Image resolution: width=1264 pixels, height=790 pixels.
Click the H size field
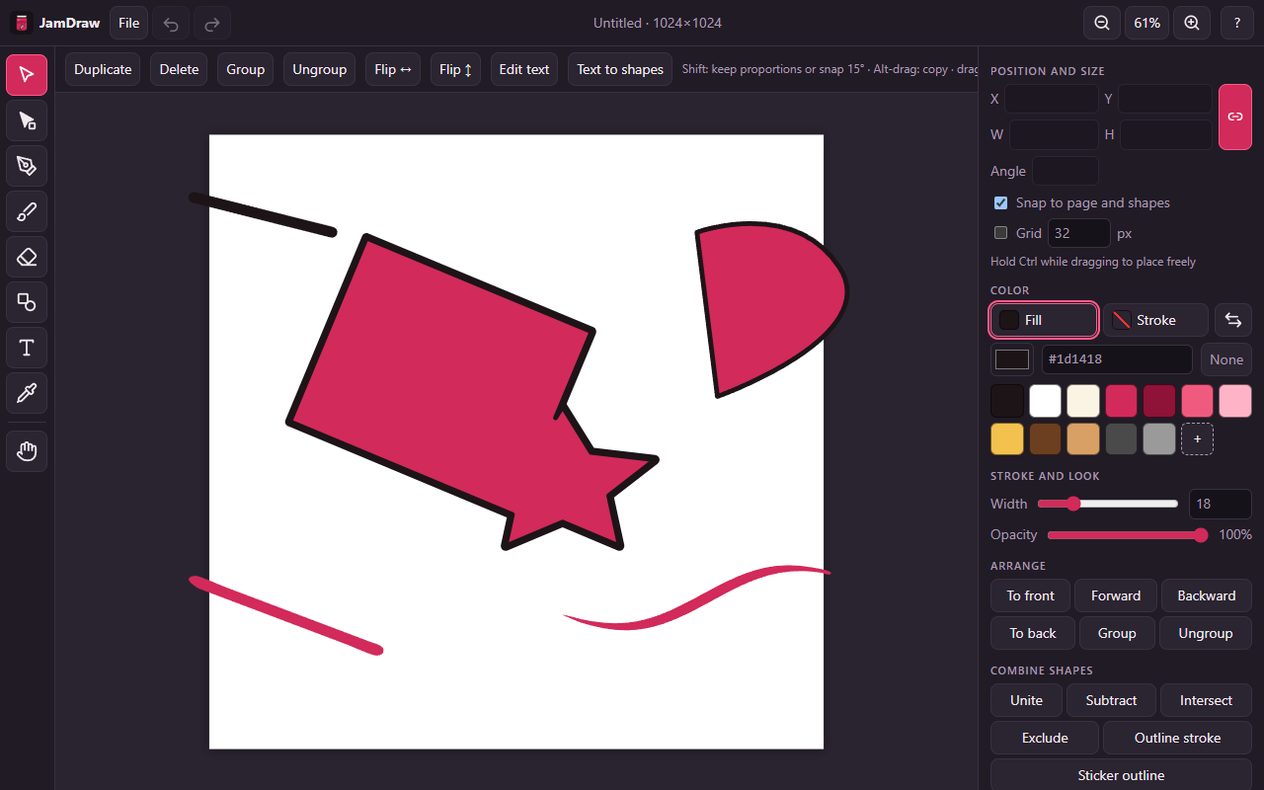click(x=1166, y=134)
